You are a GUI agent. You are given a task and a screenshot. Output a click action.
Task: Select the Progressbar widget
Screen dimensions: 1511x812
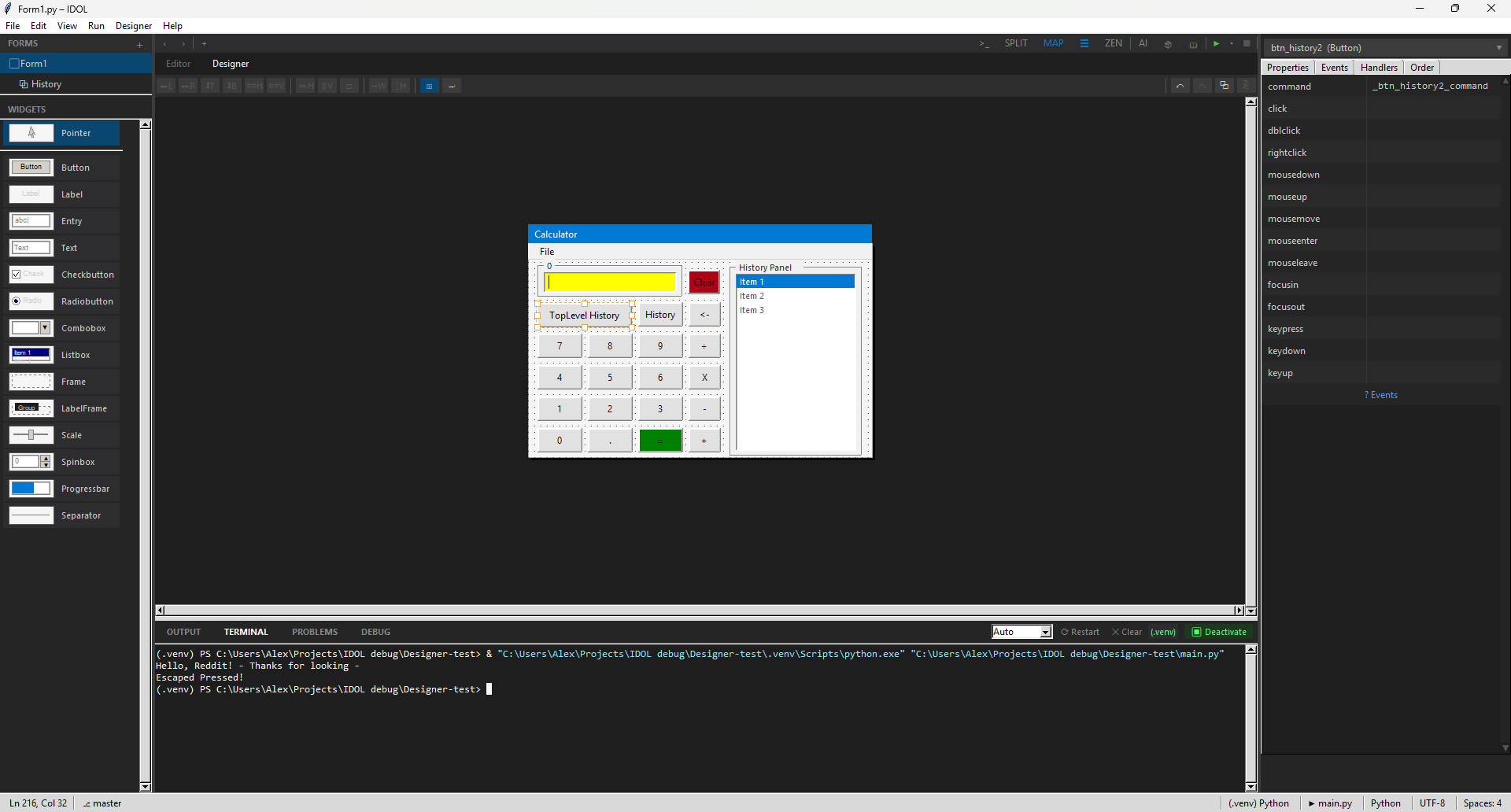click(63, 489)
